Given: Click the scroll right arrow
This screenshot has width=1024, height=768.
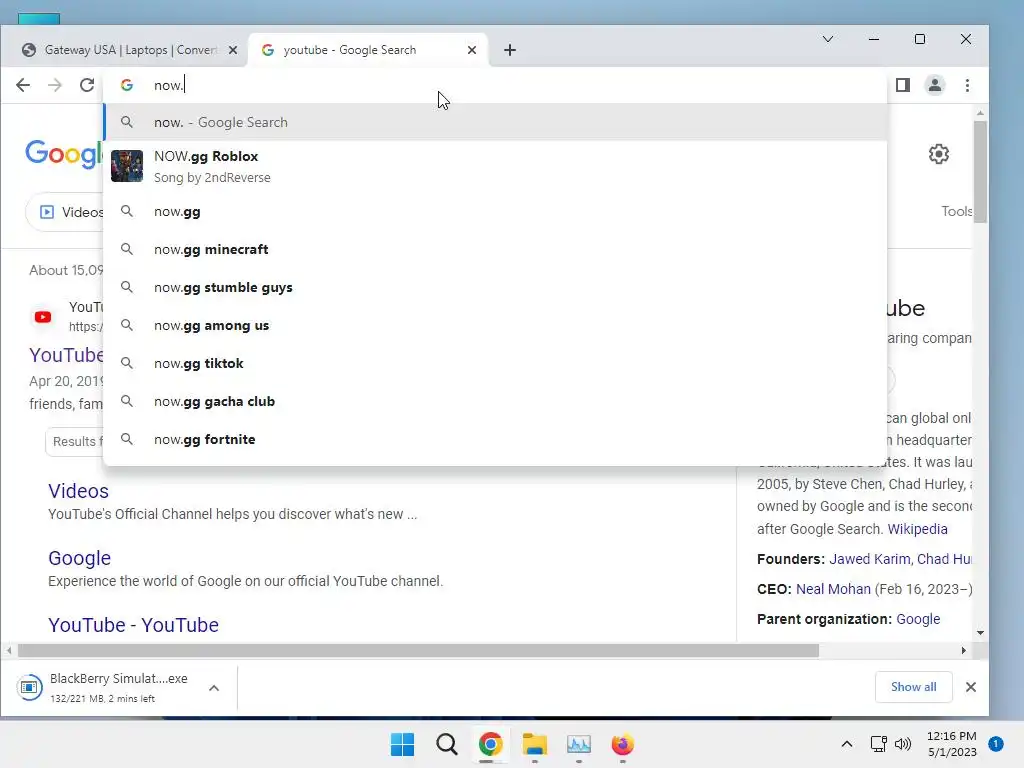Looking at the screenshot, I should [963, 650].
